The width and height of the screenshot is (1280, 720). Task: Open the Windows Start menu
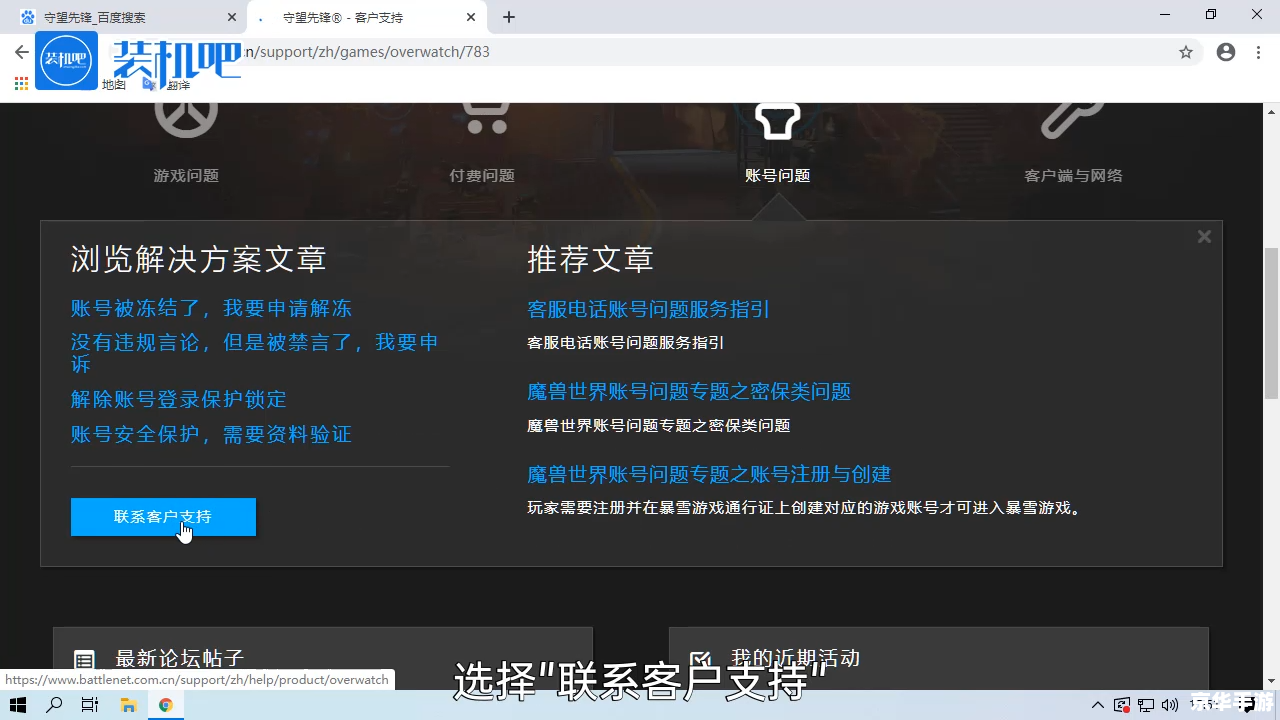(18, 705)
